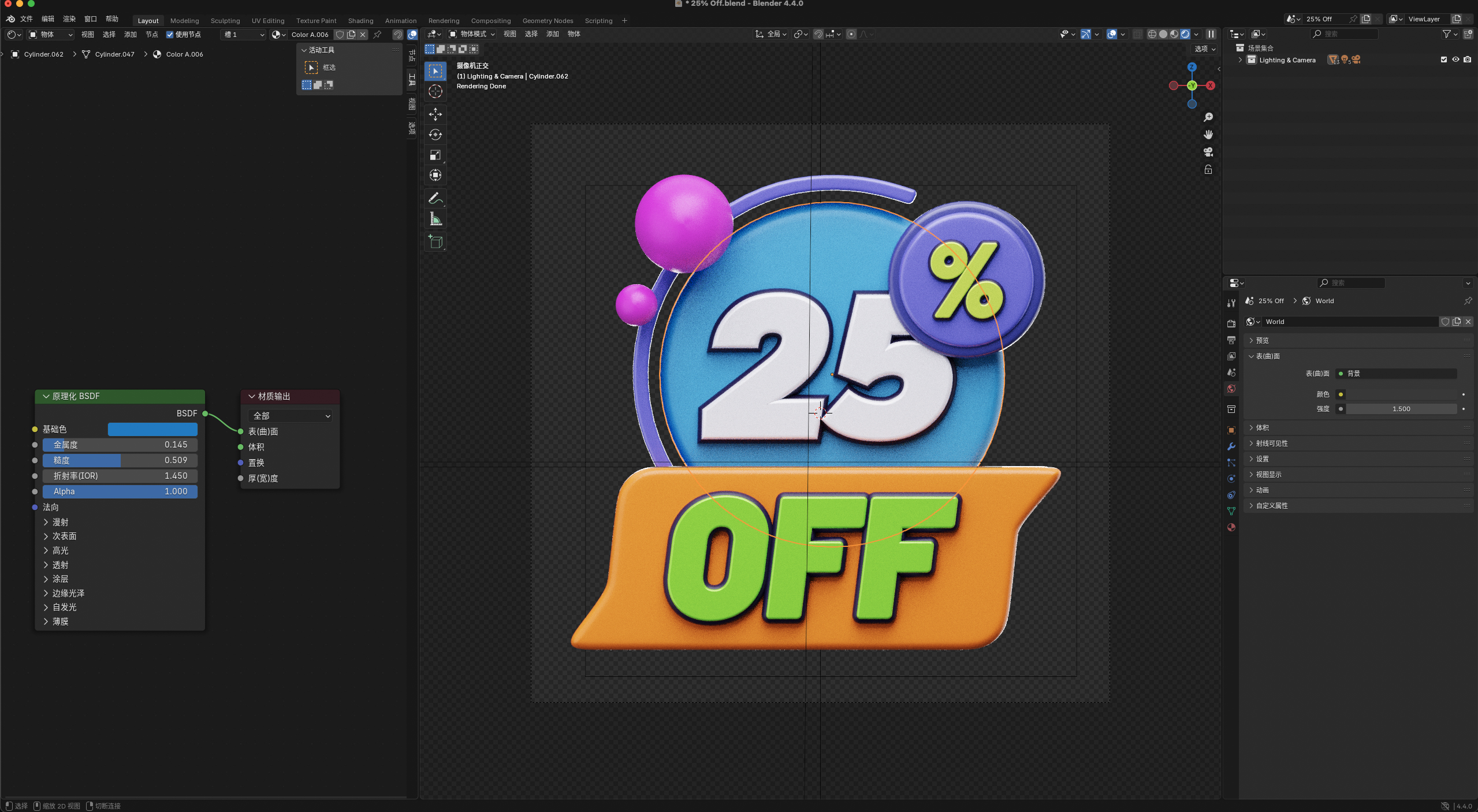Select the Rotate tool
The image size is (1478, 812).
pyautogui.click(x=435, y=135)
